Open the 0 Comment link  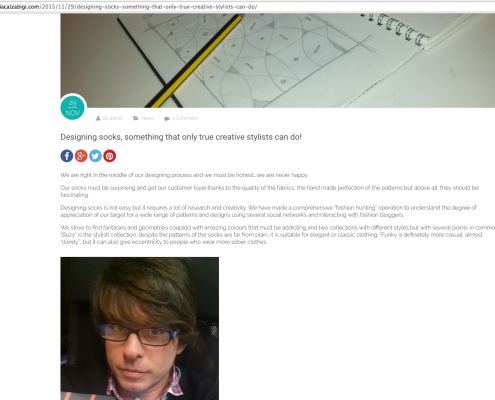185,118
